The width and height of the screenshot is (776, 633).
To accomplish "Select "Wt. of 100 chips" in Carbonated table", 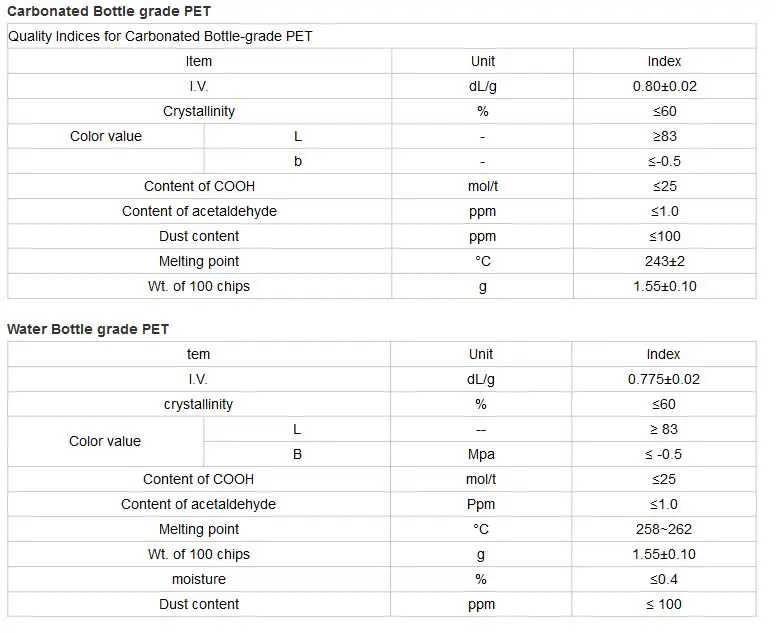I will point(199,286).
